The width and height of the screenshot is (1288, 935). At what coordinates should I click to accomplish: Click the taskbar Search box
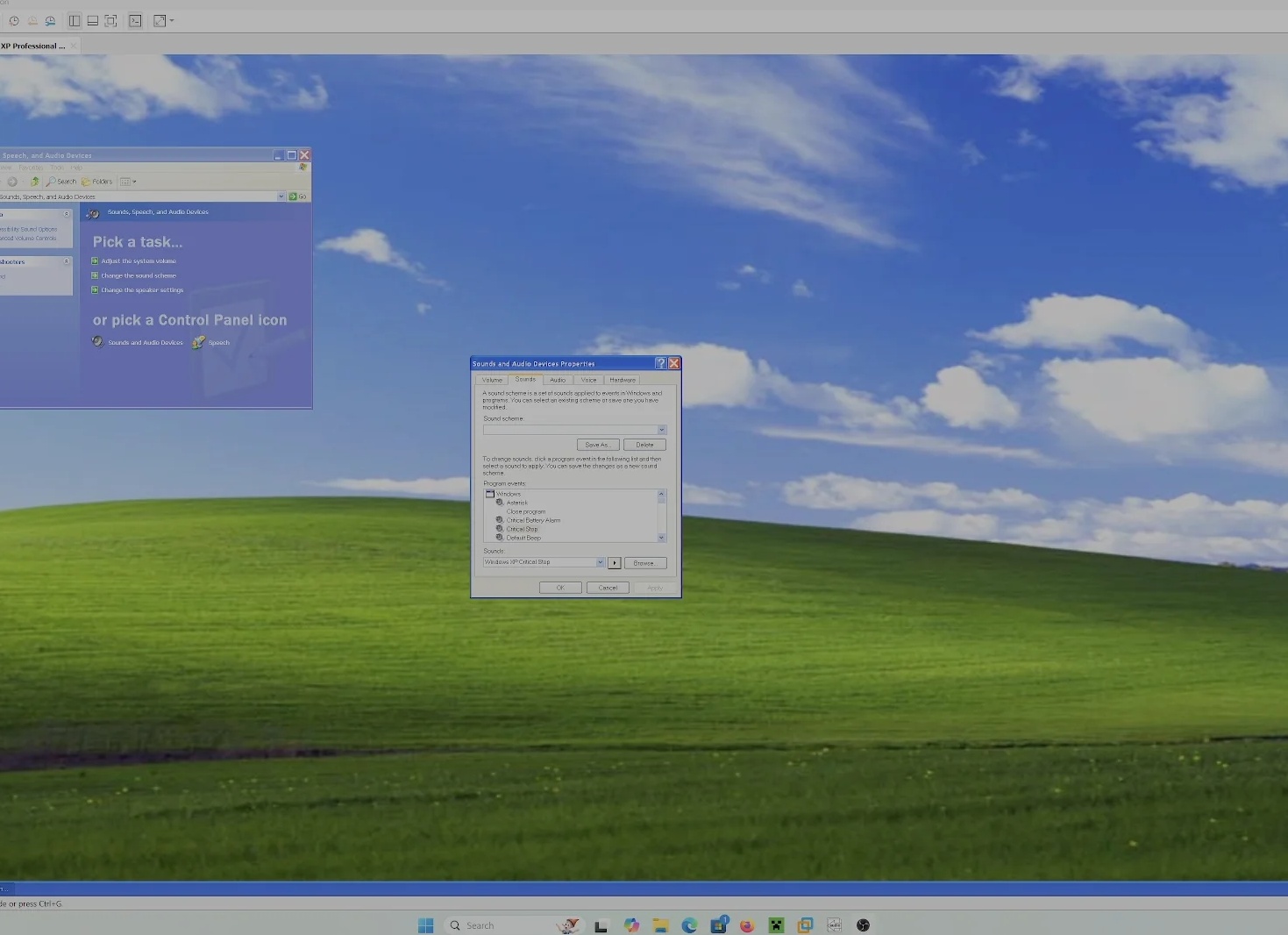click(513, 925)
